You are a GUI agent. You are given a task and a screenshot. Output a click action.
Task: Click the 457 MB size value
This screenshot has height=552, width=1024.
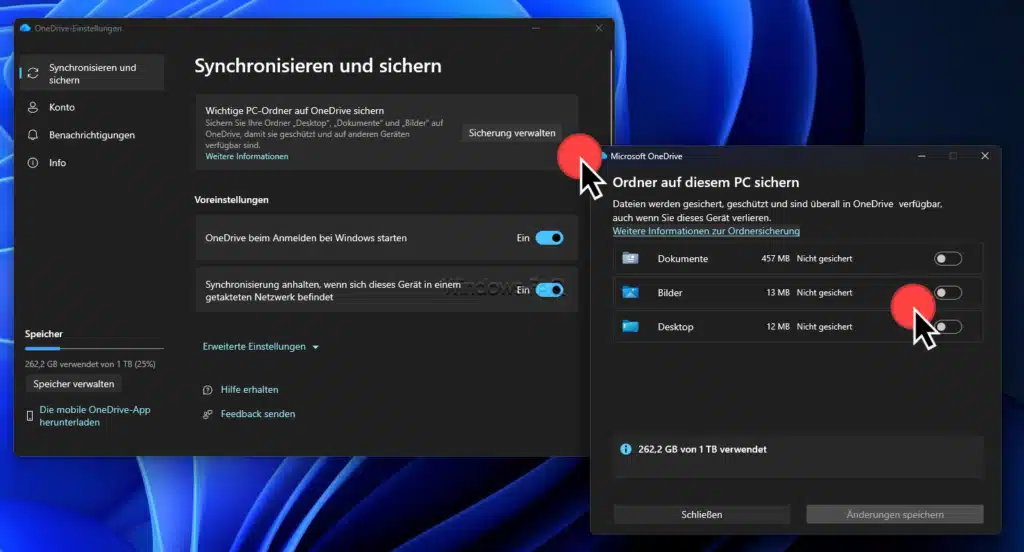[775, 259]
